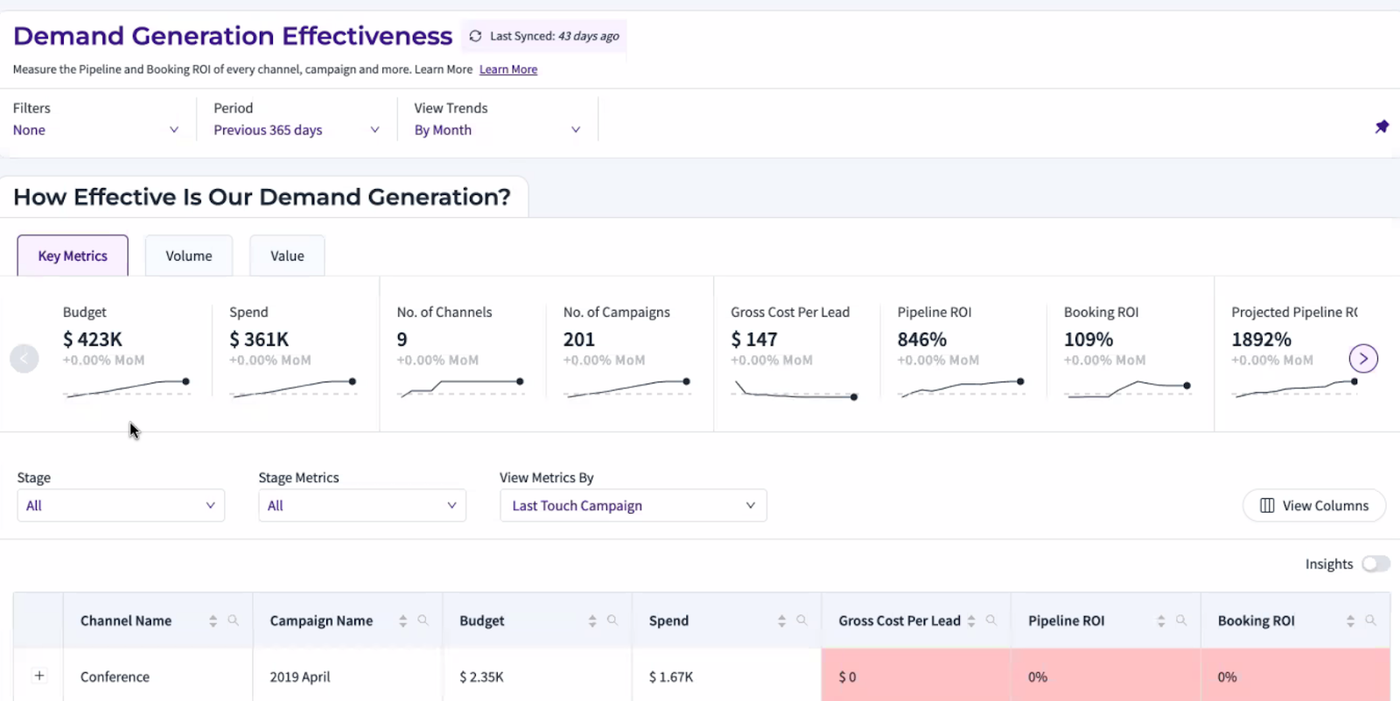Click the Gross Cost Per Lead $ 147 card
Screen dimensions: 1400x701
coord(796,354)
